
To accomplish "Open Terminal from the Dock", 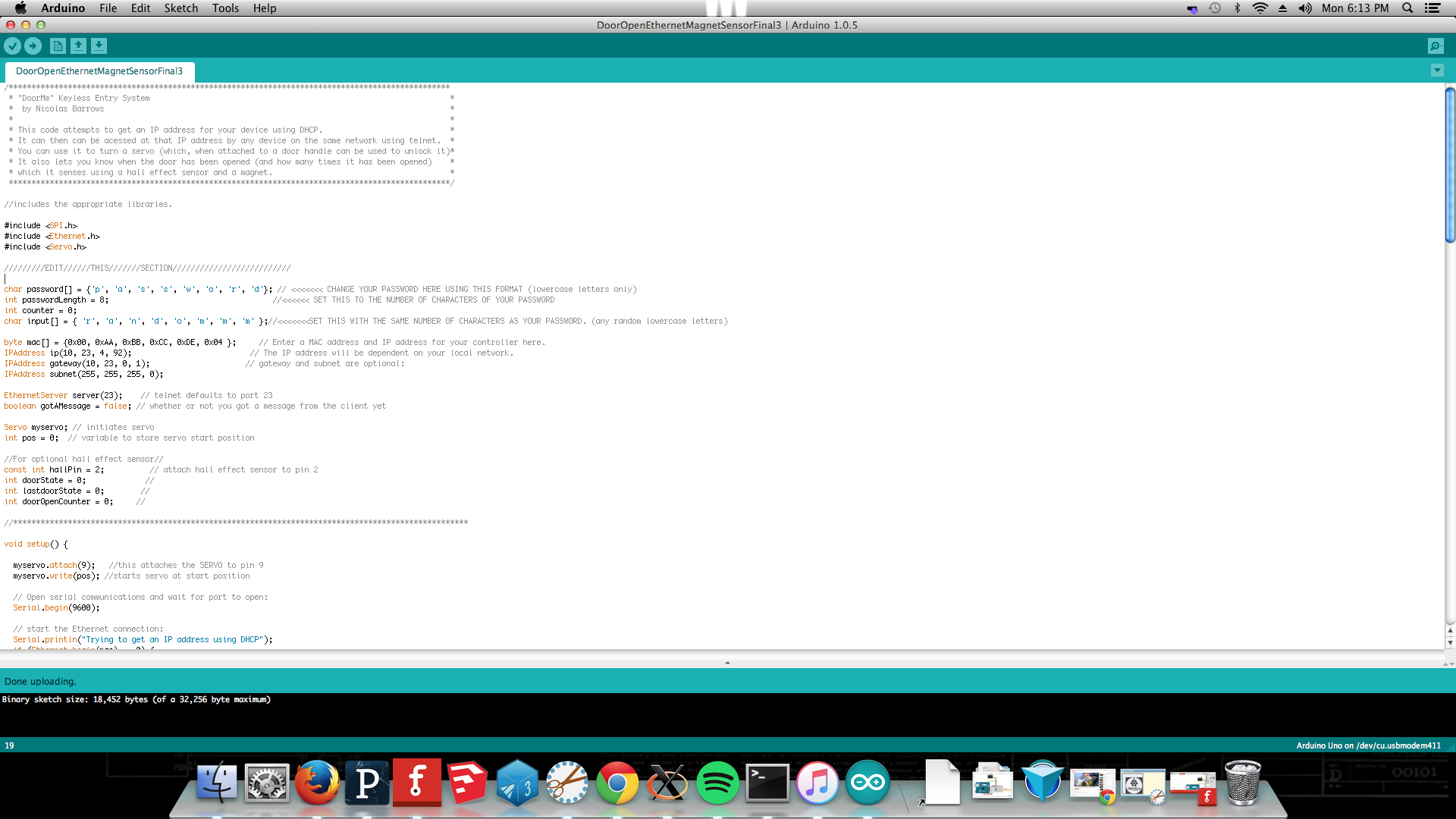I will pyautogui.click(x=767, y=783).
